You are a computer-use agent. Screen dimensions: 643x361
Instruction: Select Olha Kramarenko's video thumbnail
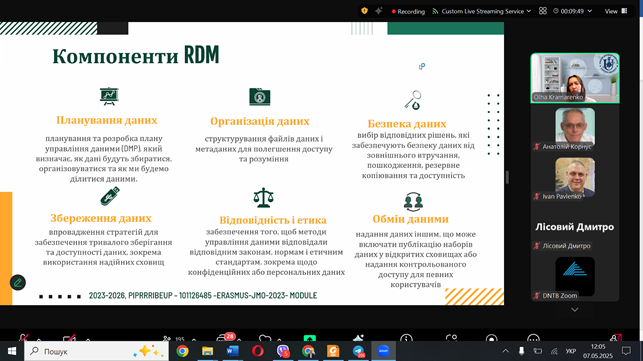(575, 78)
